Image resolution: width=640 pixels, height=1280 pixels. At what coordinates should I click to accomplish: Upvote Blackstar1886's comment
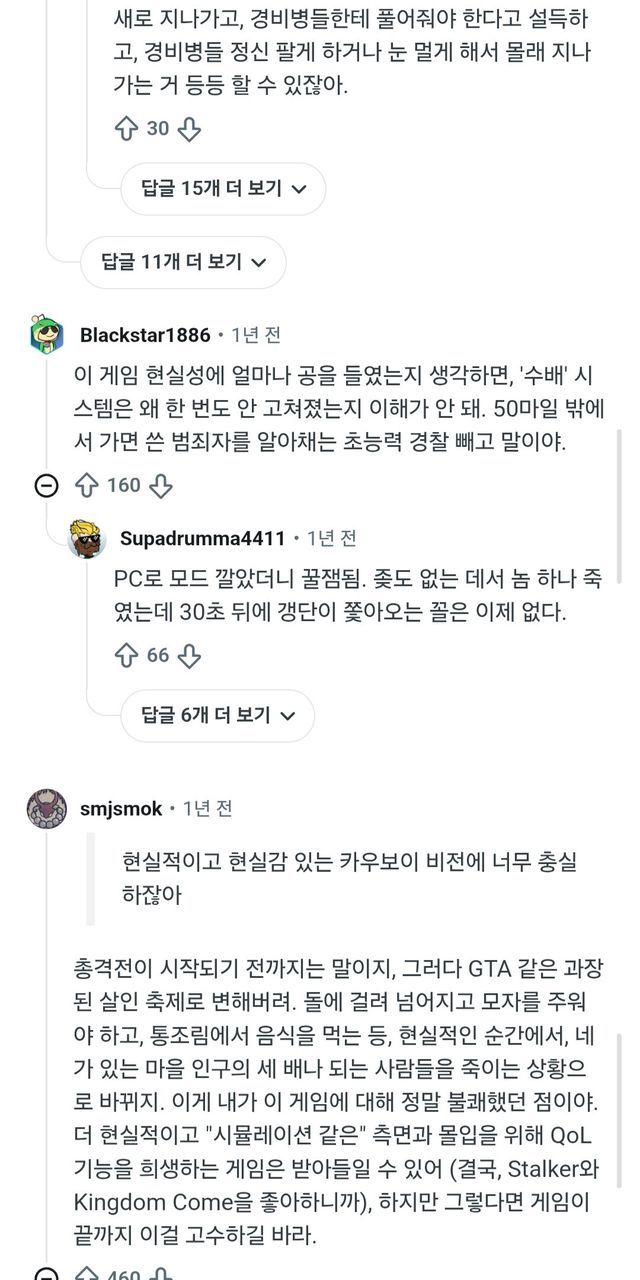coord(86,485)
